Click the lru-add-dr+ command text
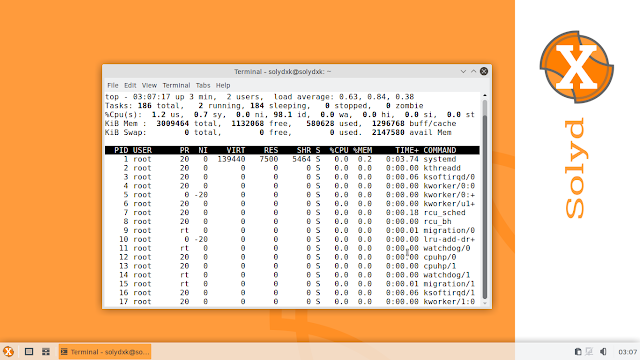This screenshot has height=360, width=640. [449, 240]
